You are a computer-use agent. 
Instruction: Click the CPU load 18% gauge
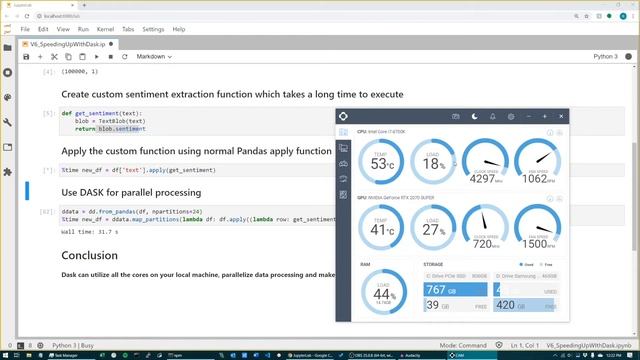pyautogui.click(x=433, y=162)
